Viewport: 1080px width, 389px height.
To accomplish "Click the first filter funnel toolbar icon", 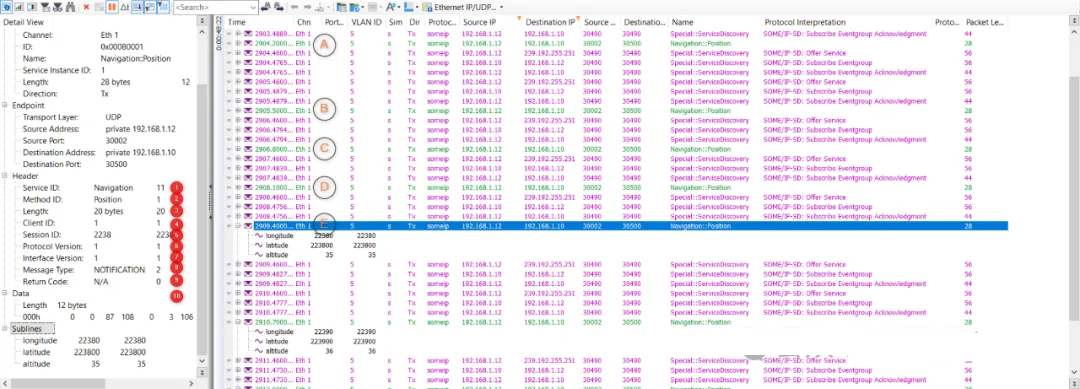I will tap(45, 7).
